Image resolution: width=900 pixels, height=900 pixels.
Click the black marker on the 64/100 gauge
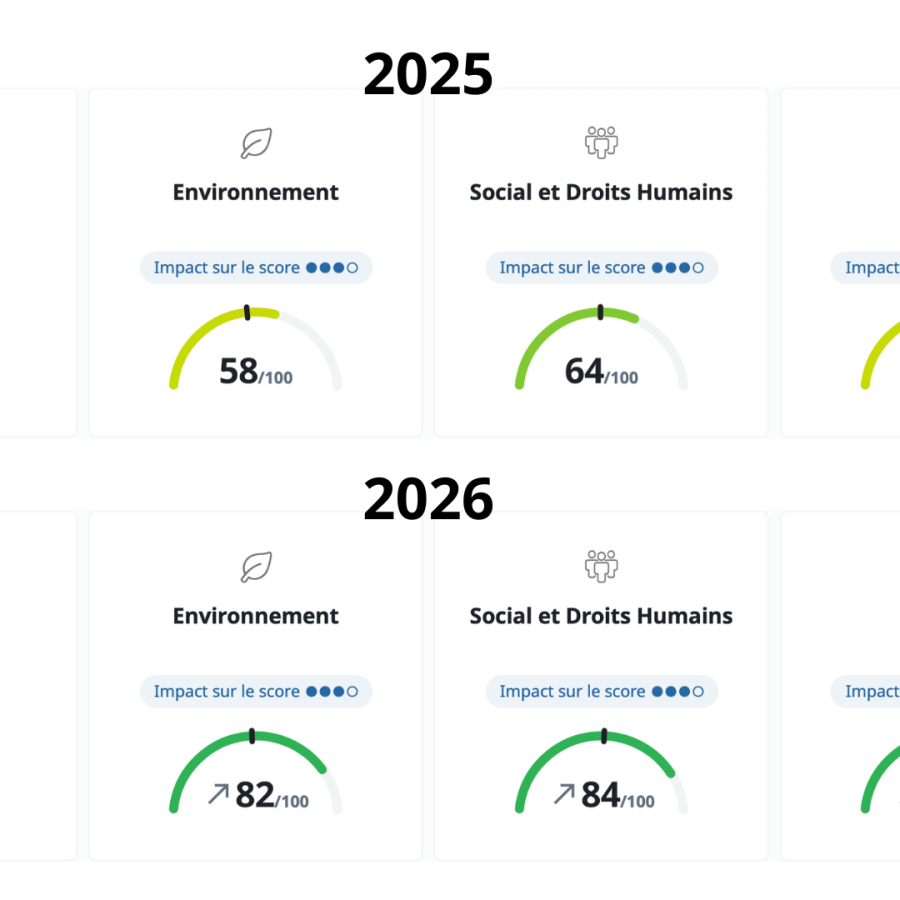600,312
